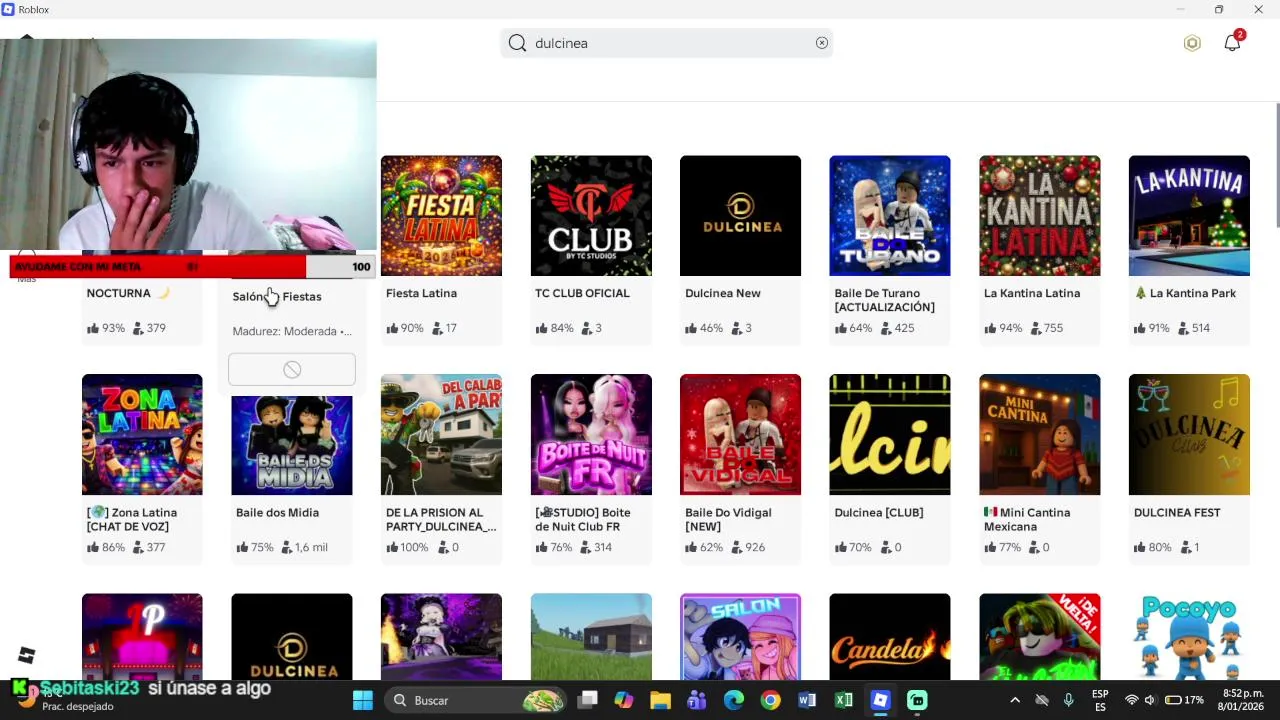Open the TC CLUB game thumbnail
The height and width of the screenshot is (720, 1280).
[591, 215]
